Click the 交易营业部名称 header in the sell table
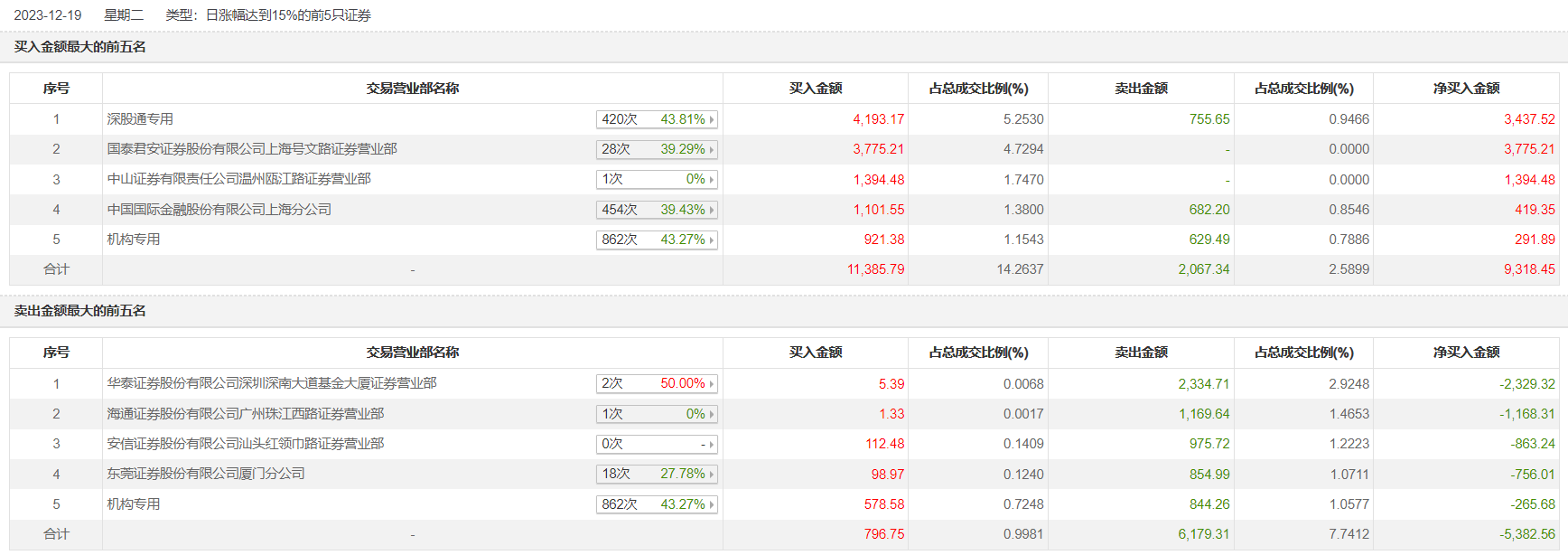Screen dimensions: 1568x555 pyautogui.click(x=413, y=353)
